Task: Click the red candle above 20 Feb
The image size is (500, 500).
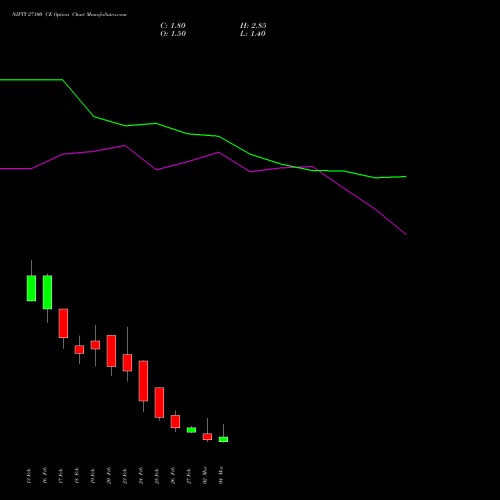Action: click(111, 351)
